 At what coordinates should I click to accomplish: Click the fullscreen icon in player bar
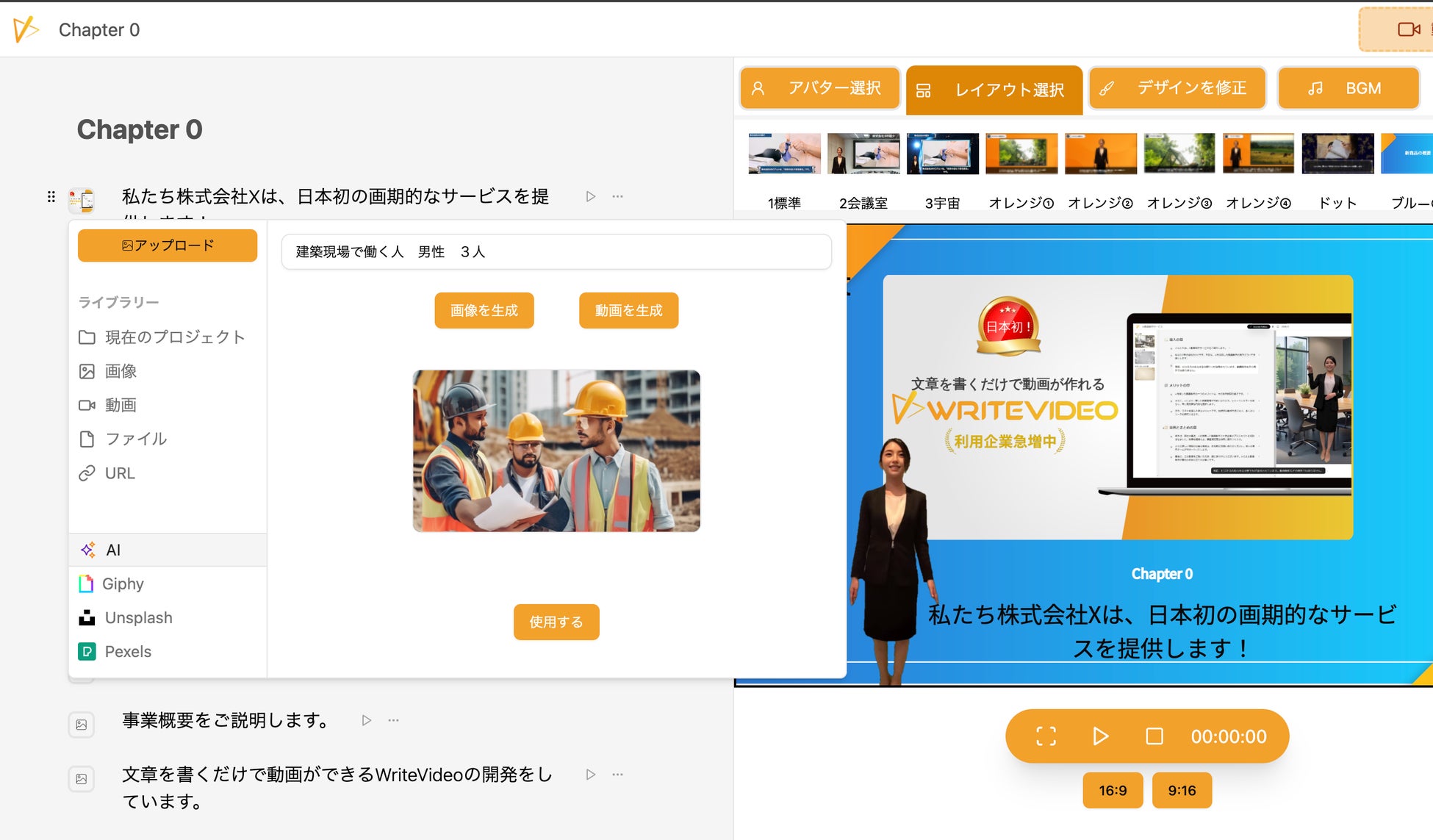click(x=1046, y=736)
